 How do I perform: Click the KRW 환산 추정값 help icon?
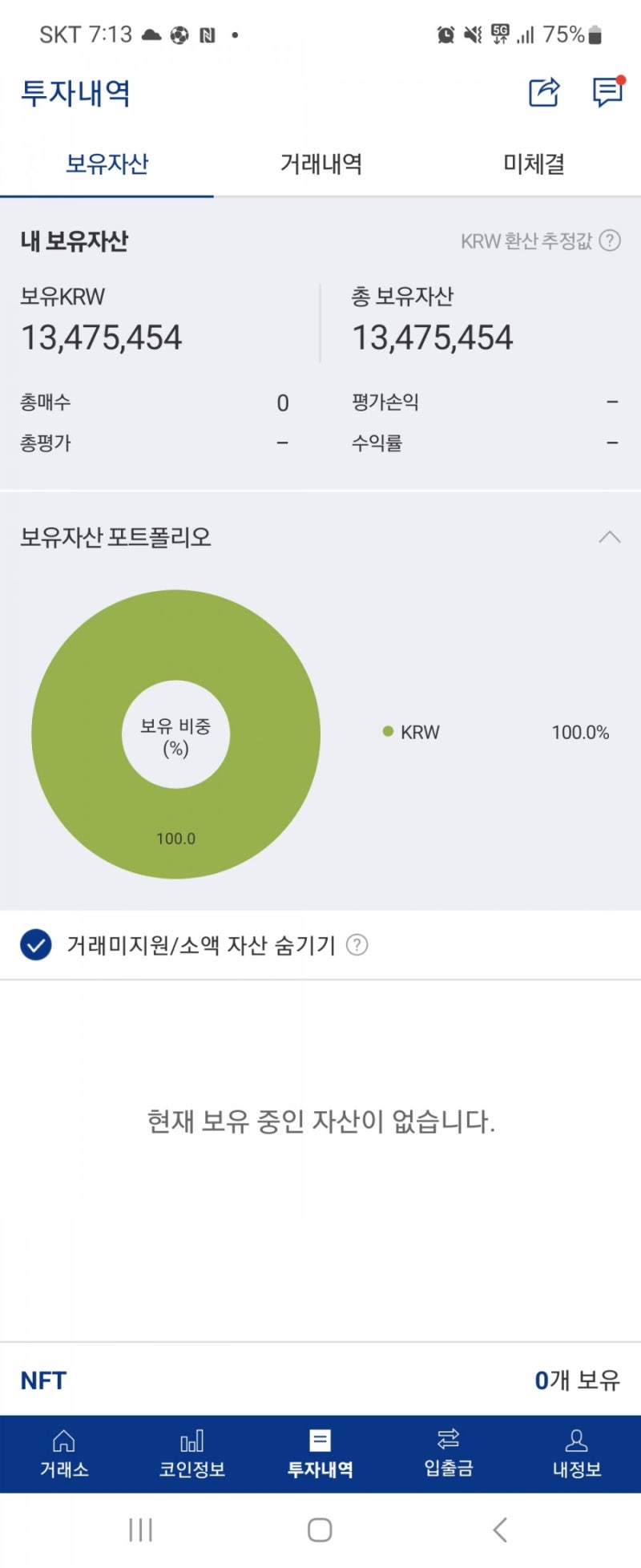tap(609, 240)
